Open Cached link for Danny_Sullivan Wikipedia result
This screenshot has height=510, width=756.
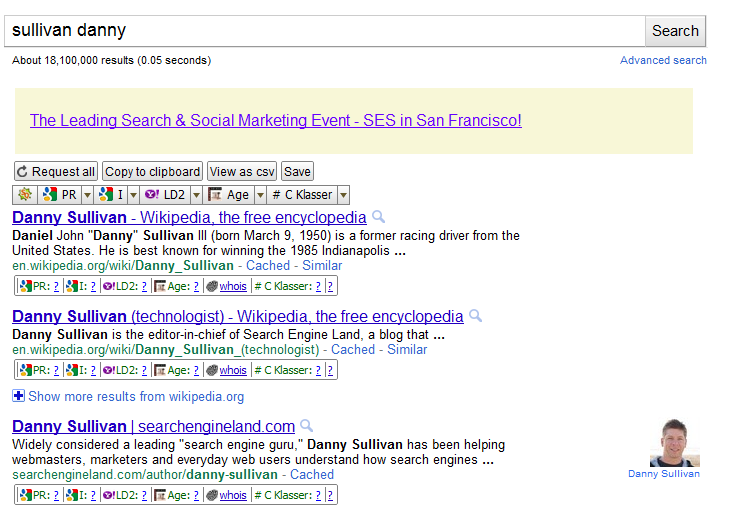tap(268, 266)
